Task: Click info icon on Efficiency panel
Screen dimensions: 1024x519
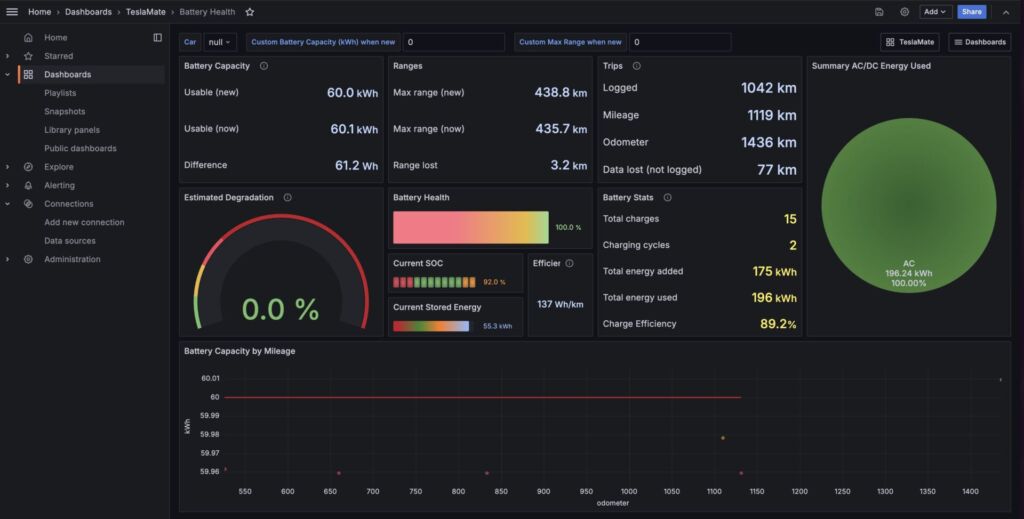Action: click(569, 264)
